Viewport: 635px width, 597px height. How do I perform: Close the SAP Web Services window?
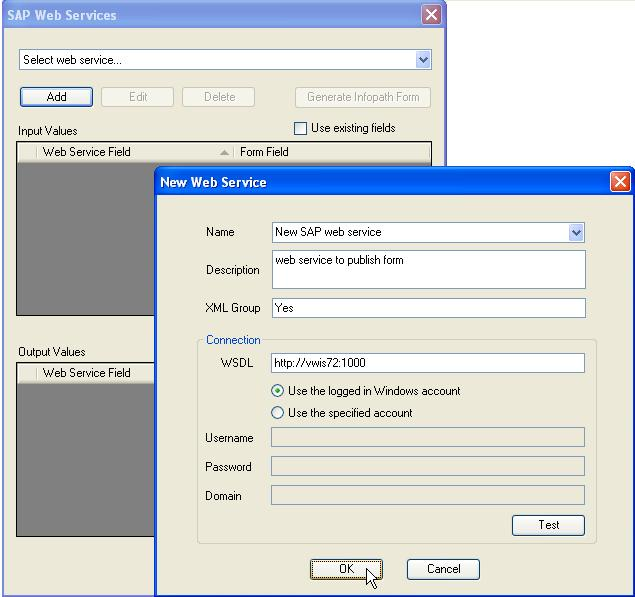431,15
